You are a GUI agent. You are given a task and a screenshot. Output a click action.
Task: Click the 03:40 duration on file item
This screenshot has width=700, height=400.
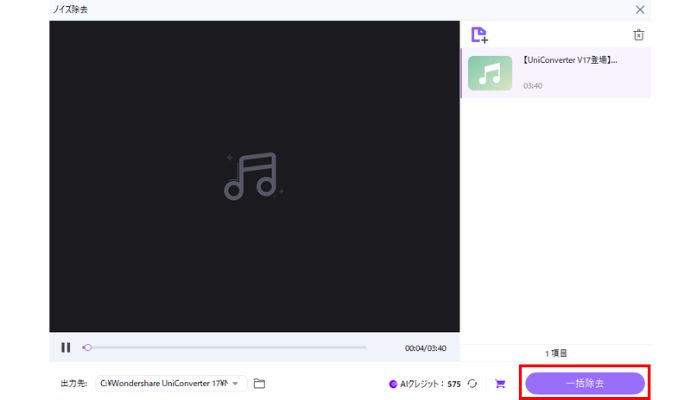click(534, 86)
